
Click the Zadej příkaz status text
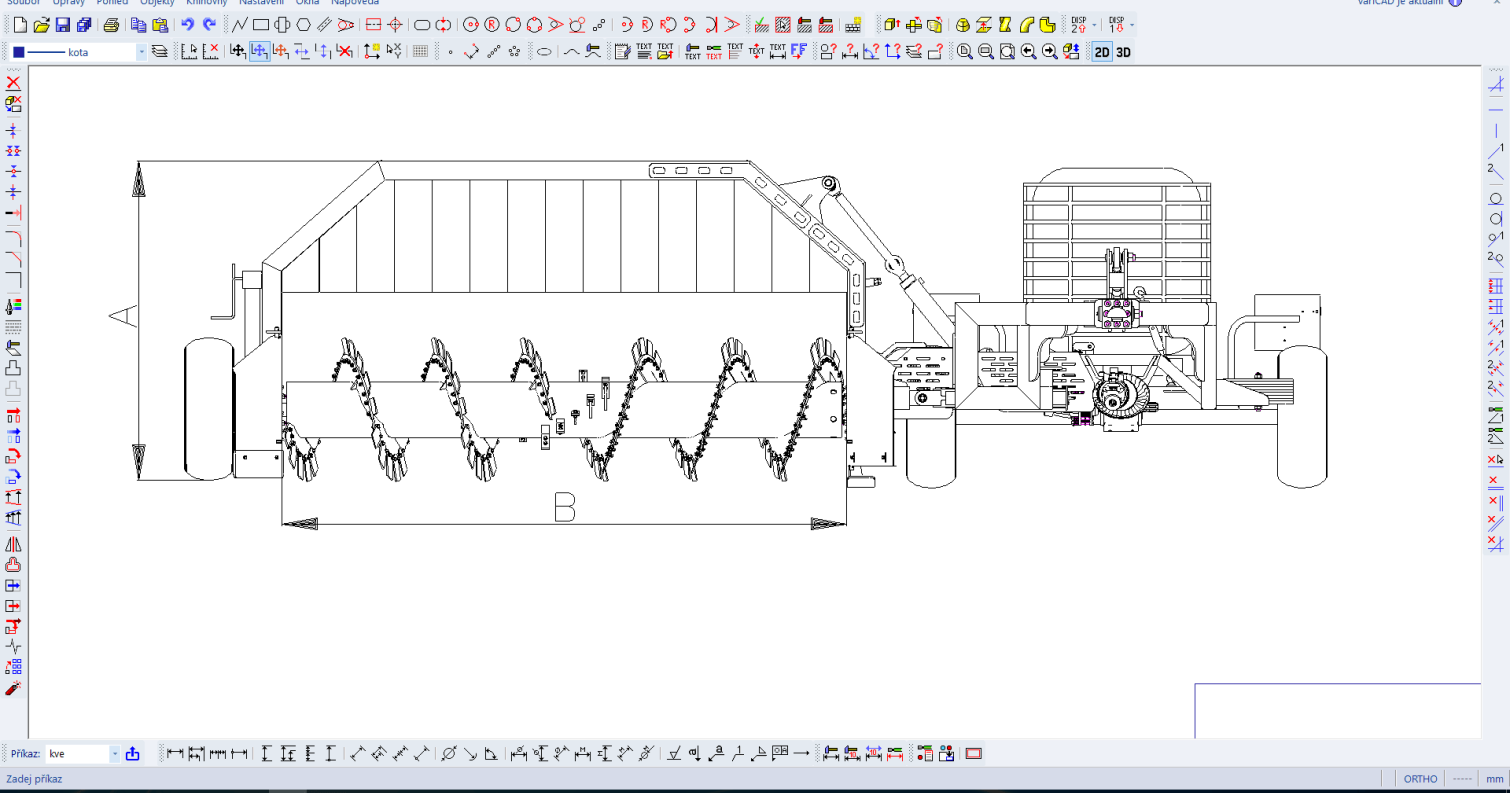[34, 779]
